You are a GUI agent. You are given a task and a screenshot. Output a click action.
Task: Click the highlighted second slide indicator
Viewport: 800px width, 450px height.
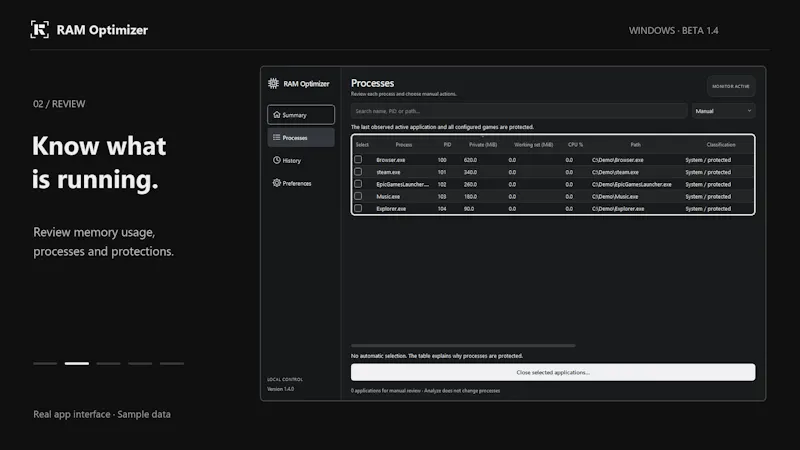[77, 363]
